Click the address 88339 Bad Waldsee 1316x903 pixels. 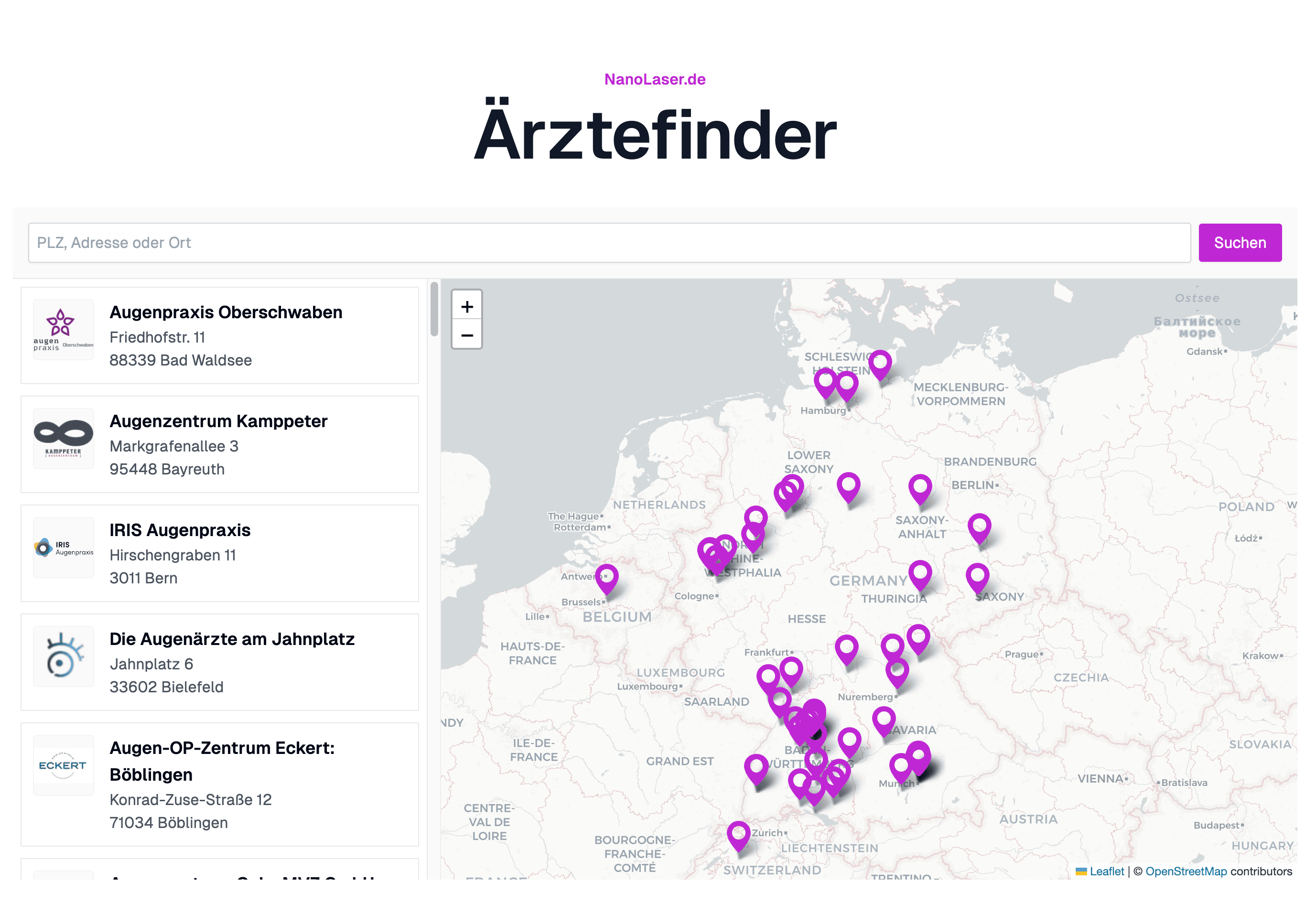coord(181,360)
